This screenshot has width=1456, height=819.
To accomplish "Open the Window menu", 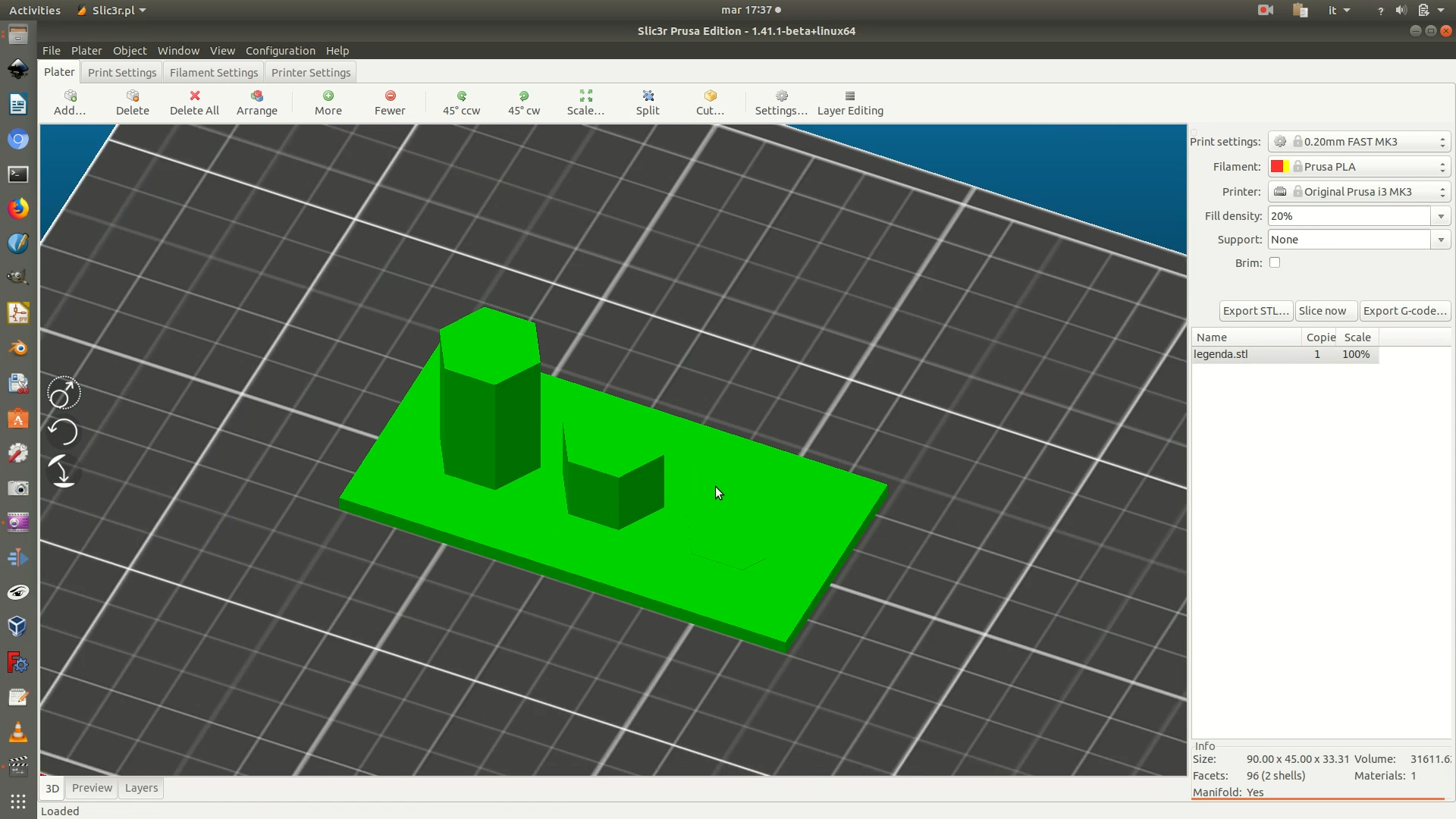I will tap(178, 50).
